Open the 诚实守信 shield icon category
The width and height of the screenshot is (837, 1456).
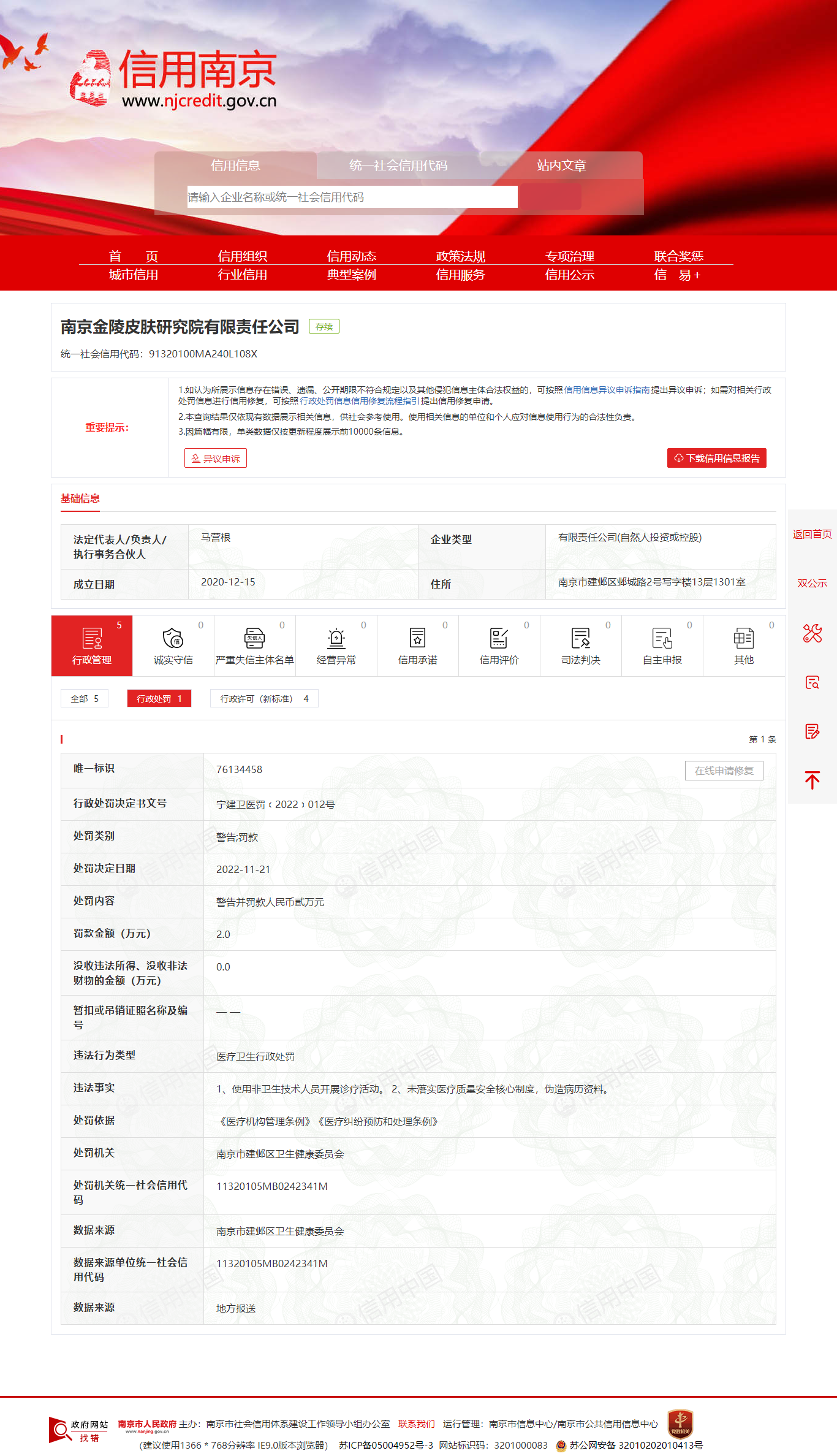click(173, 646)
